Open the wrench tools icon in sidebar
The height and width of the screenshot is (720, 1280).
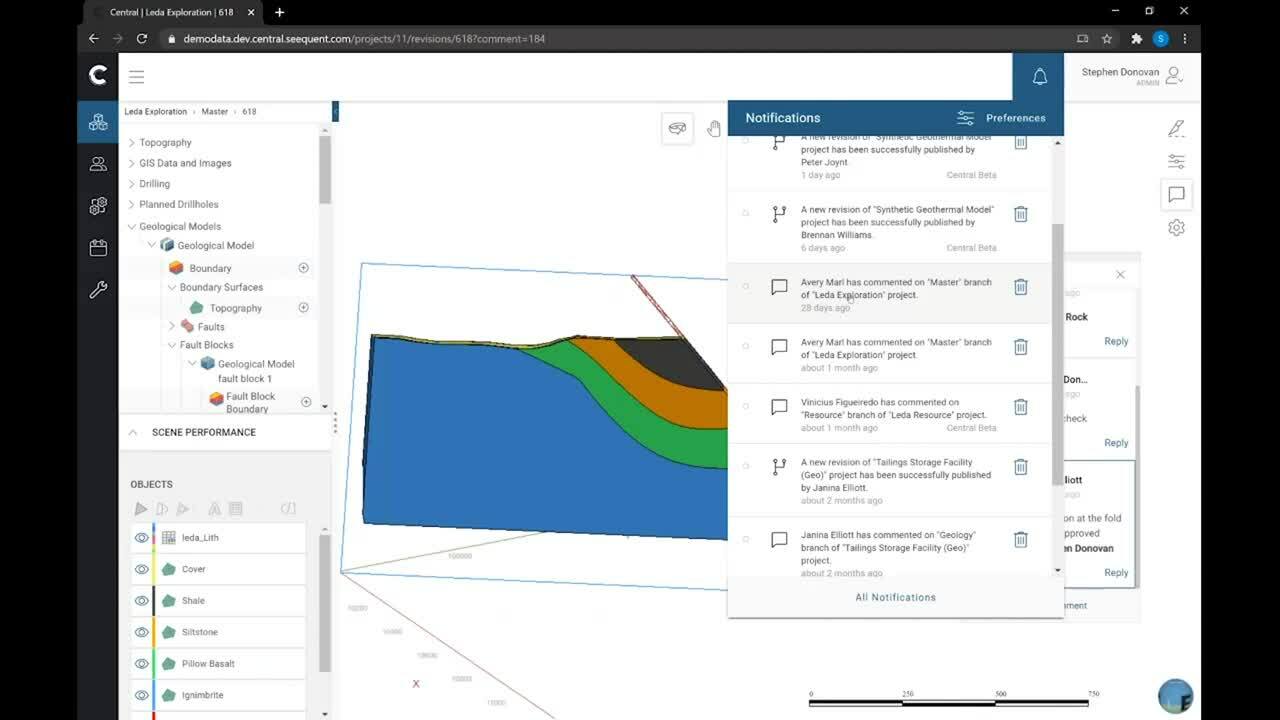click(x=98, y=290)
